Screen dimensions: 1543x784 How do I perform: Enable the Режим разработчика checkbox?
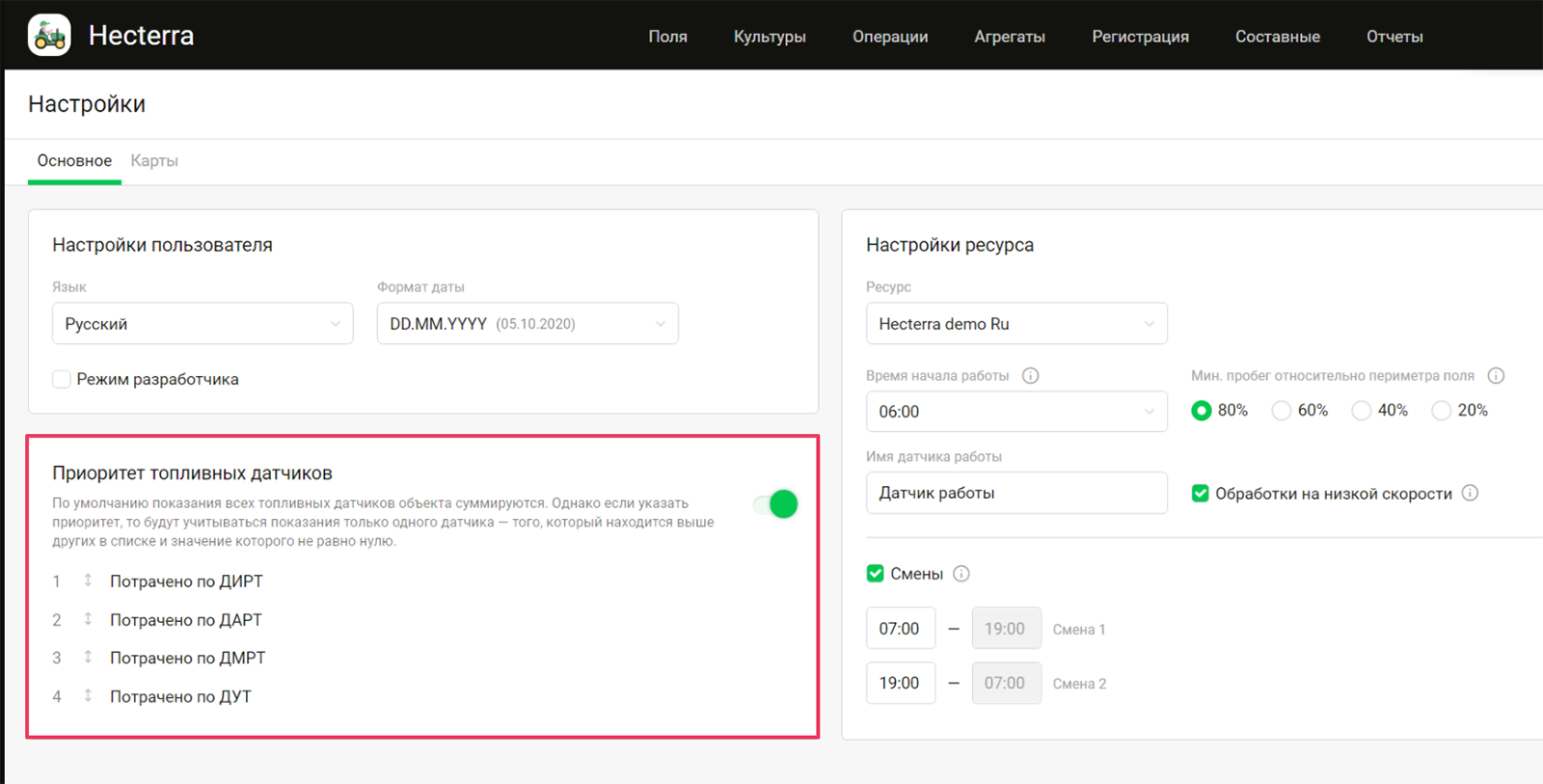click(x=61, y=379)
